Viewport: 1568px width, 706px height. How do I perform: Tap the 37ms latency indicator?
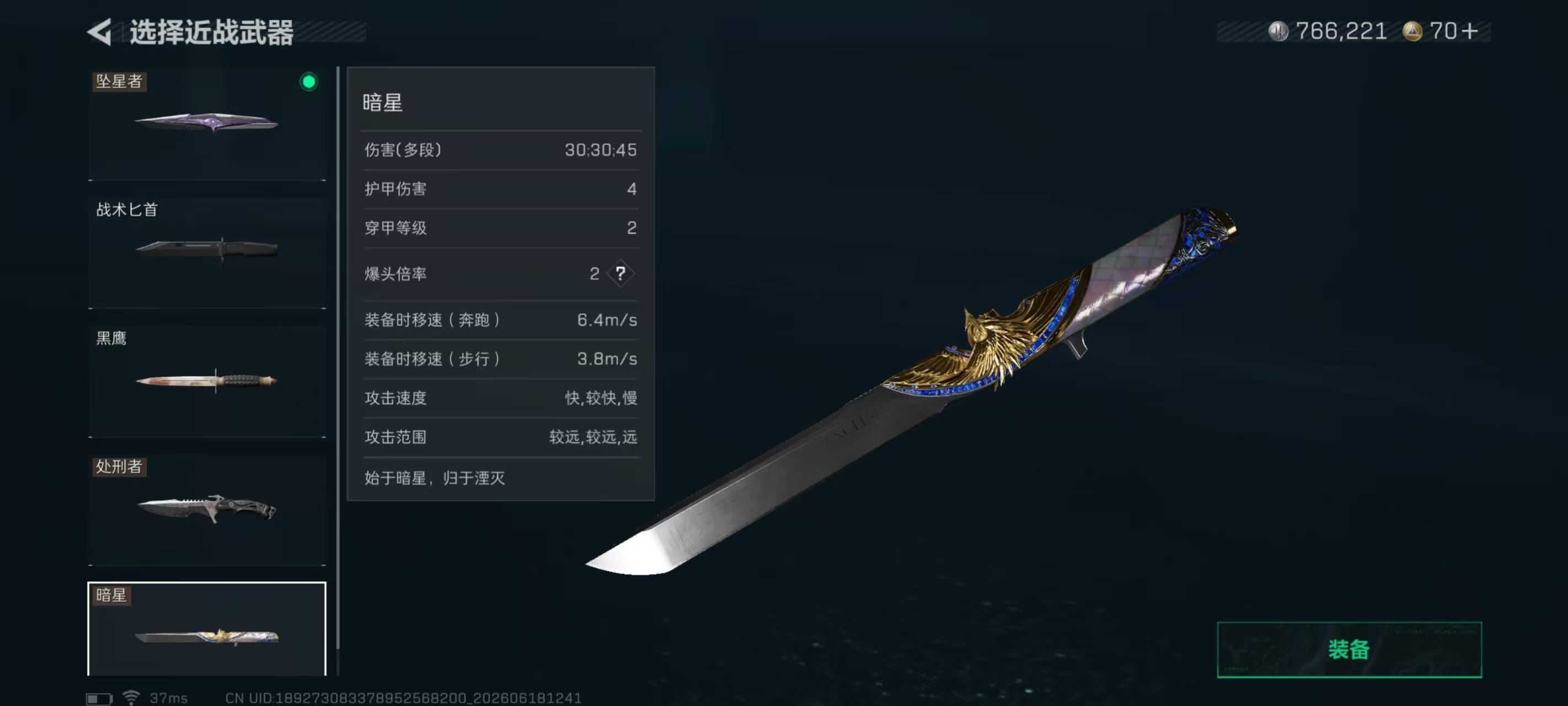[x=169, y=698]
